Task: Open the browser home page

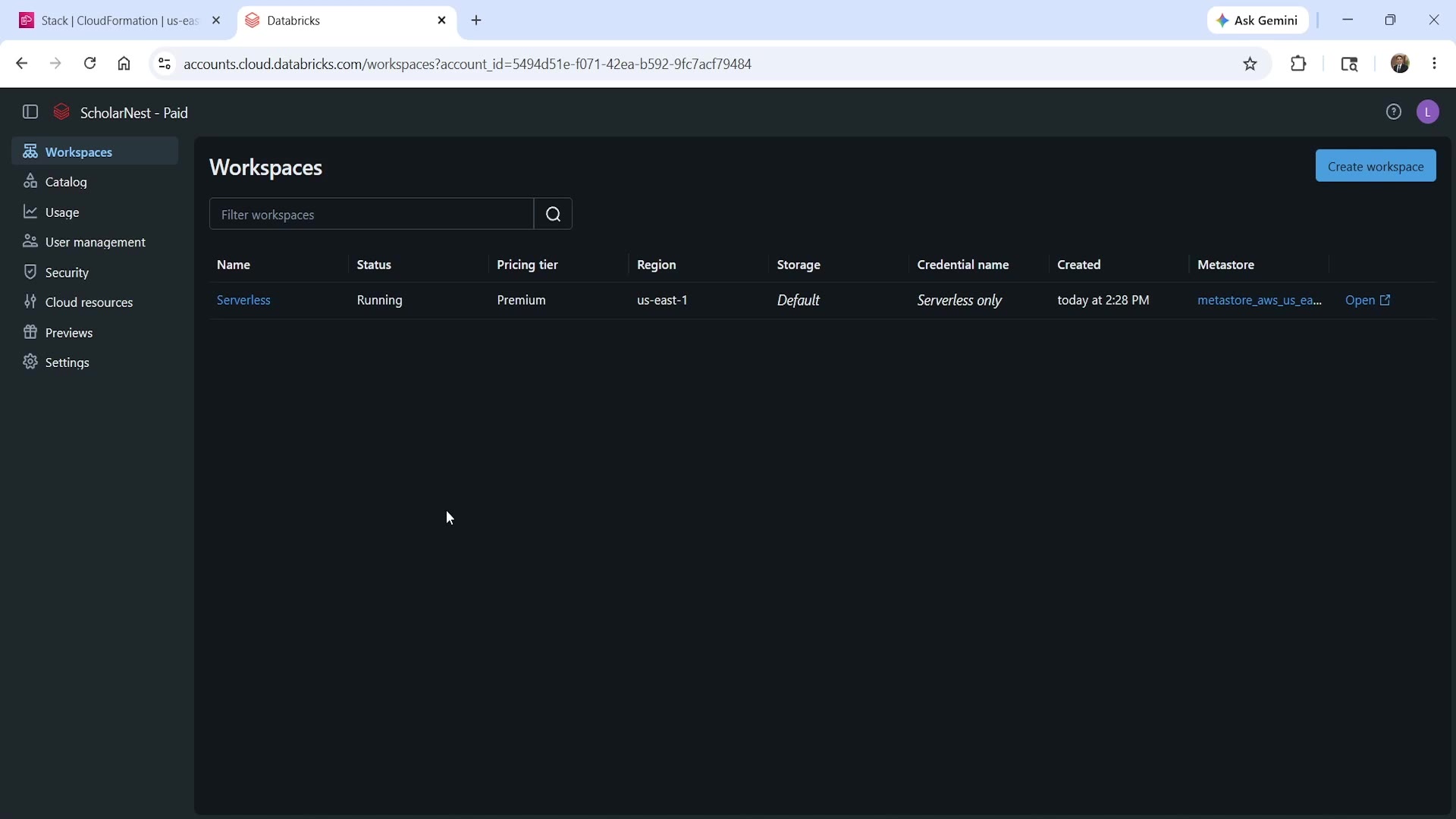Action: click(124, 64)
